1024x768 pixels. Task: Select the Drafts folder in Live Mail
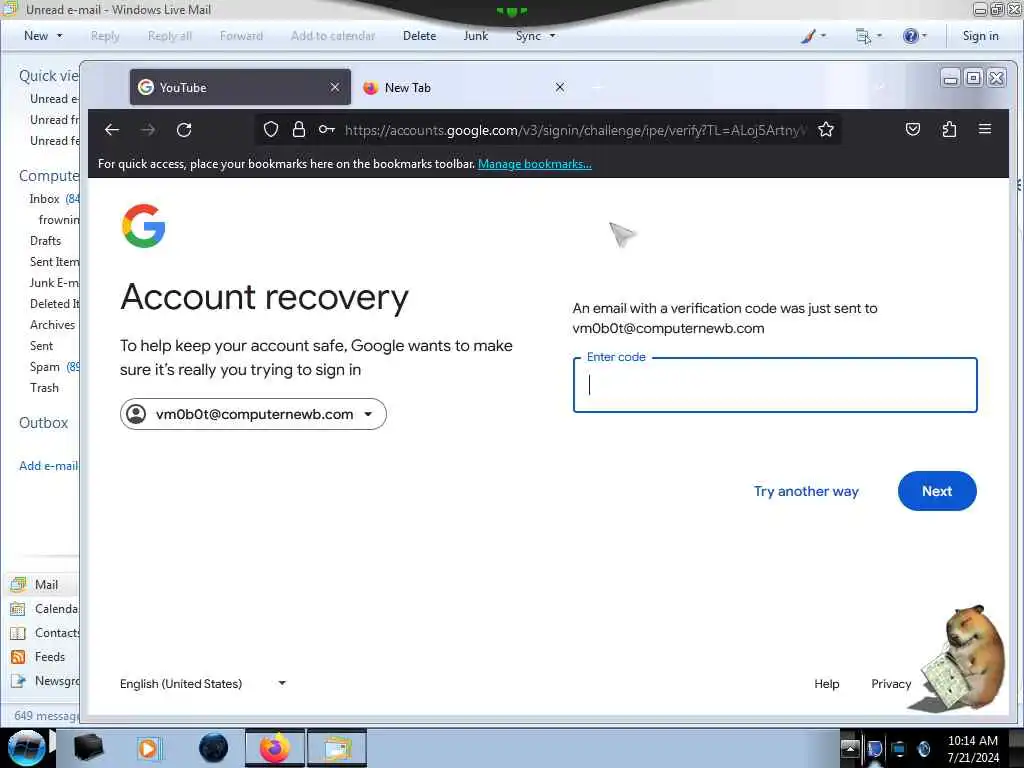point(45,240)
